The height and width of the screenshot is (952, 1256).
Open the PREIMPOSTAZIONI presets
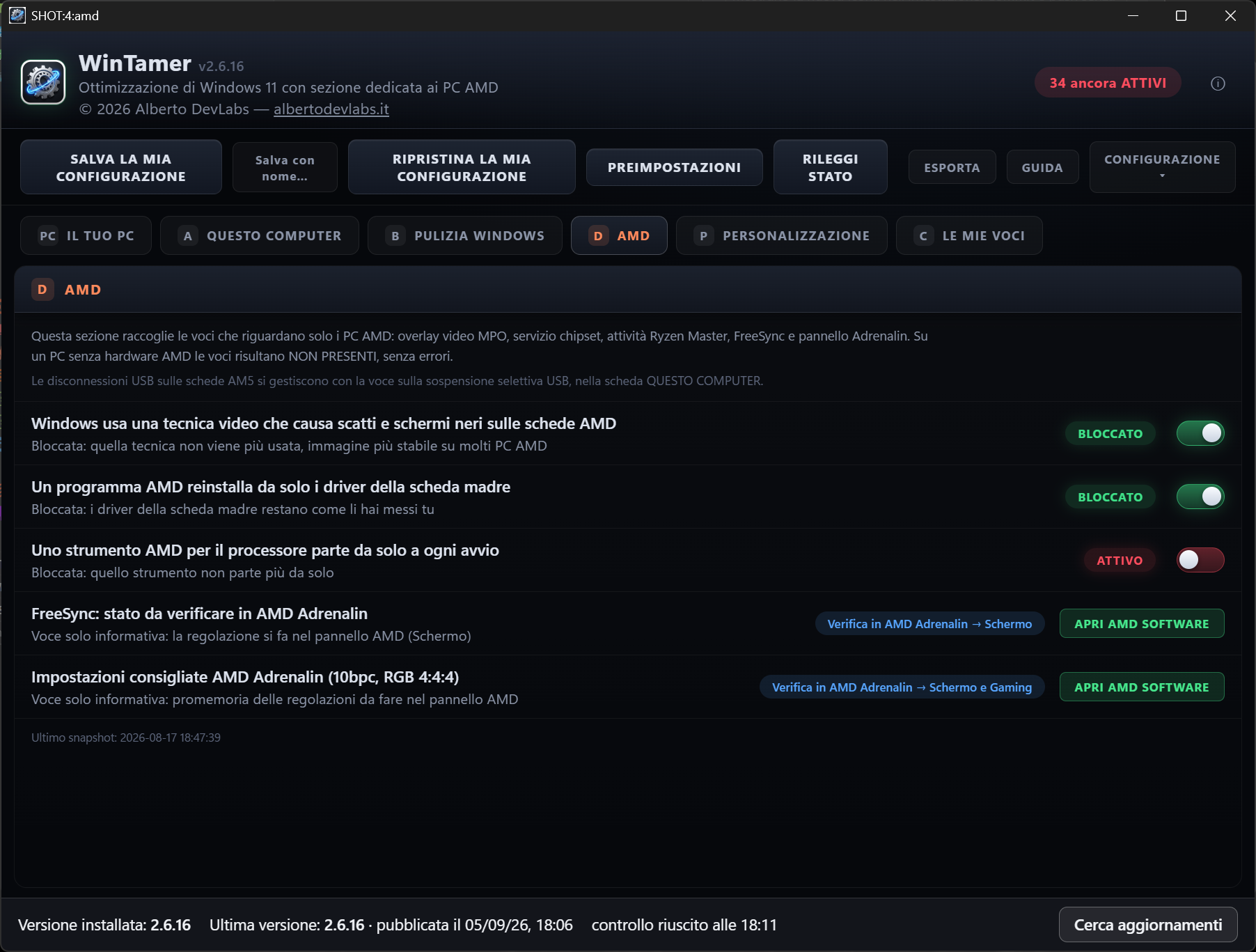(x=674, y=167)
